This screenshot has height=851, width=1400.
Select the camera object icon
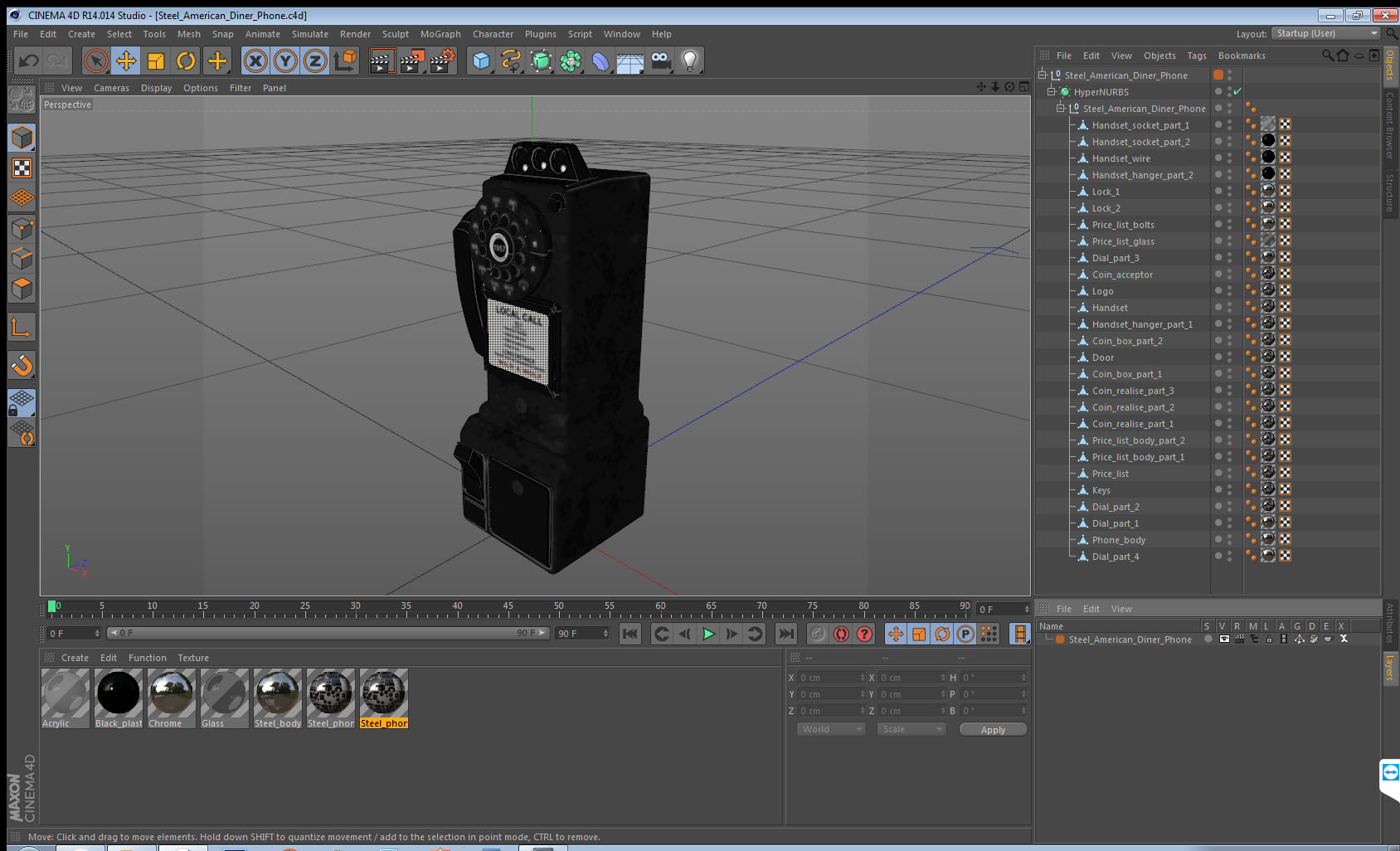point(660,61)
